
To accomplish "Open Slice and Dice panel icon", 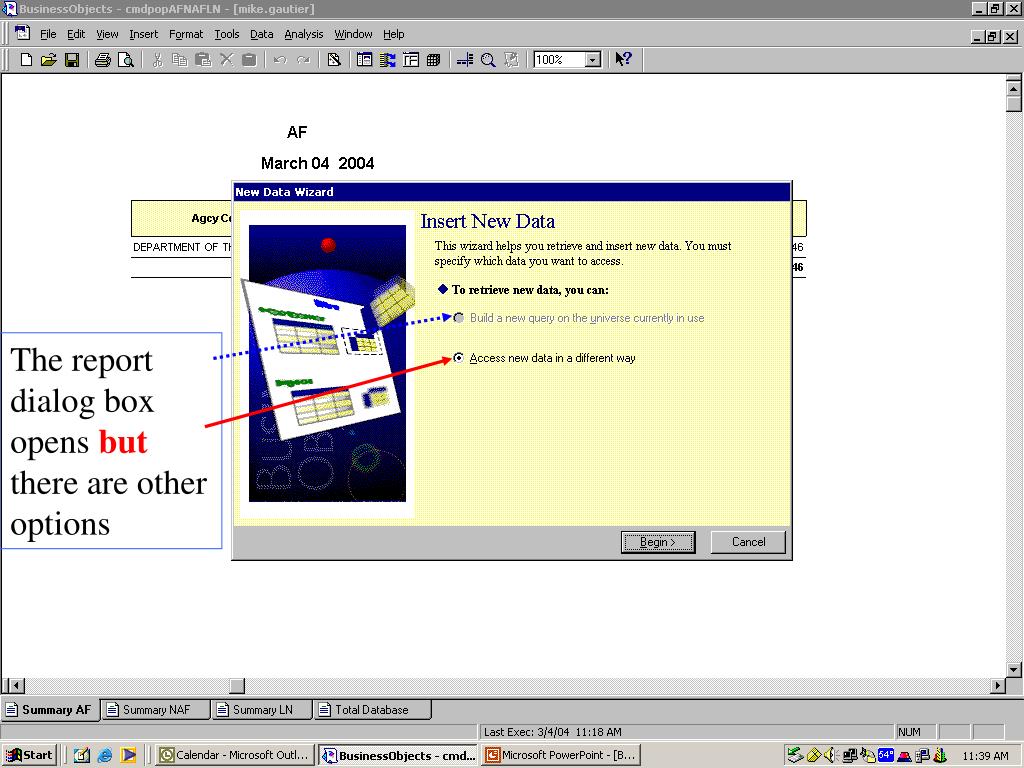I will 388,60.
